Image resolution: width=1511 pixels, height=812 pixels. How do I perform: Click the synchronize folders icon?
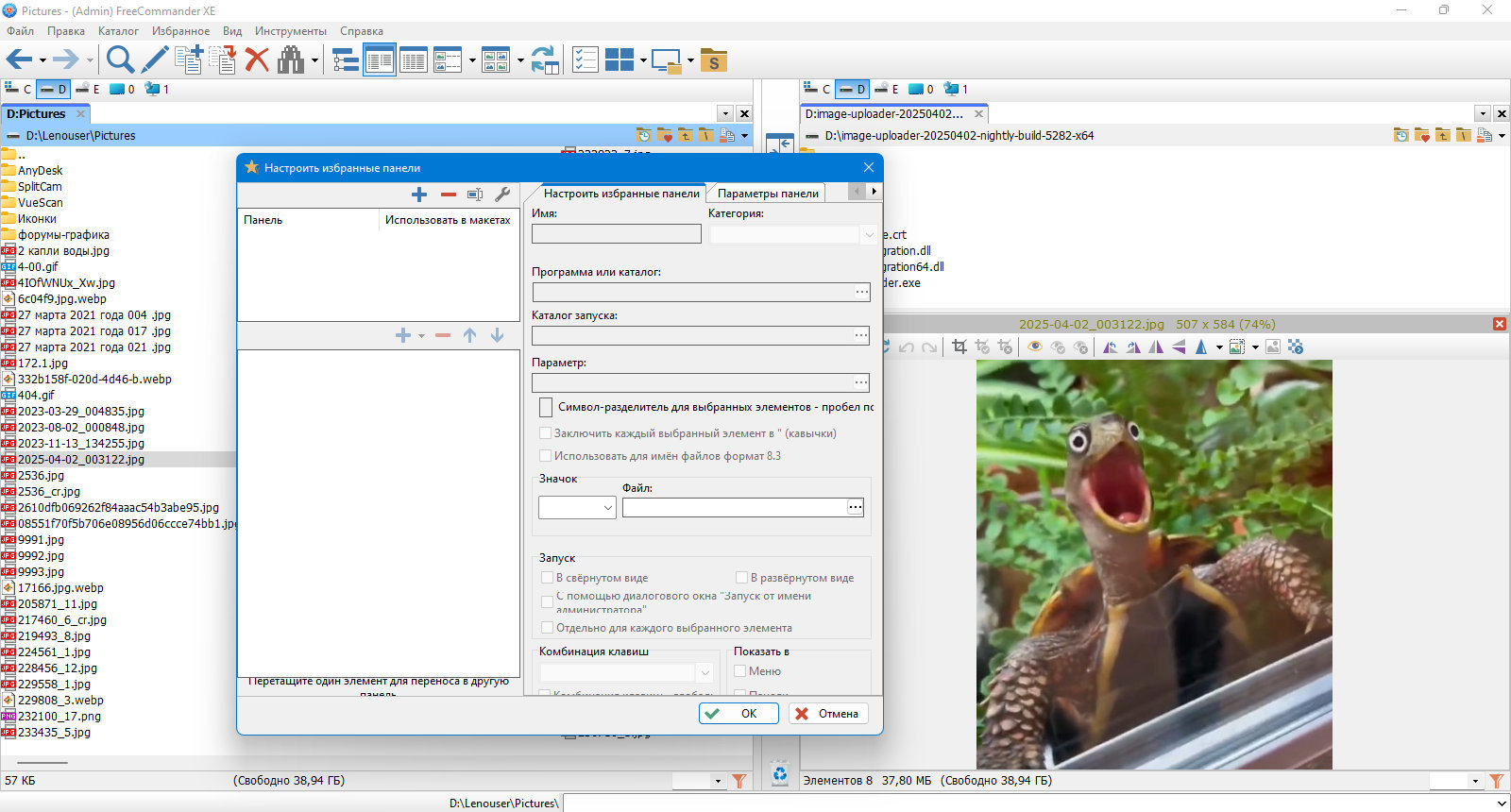click(x=544, y=60)
